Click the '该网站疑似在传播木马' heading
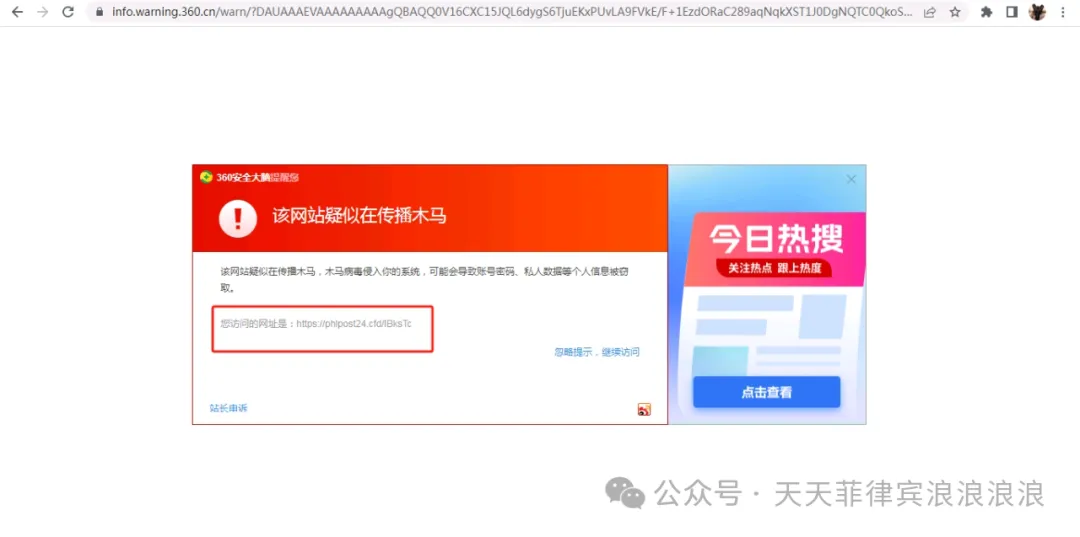This screenshot has width=1080, height=537. point(359,216)
